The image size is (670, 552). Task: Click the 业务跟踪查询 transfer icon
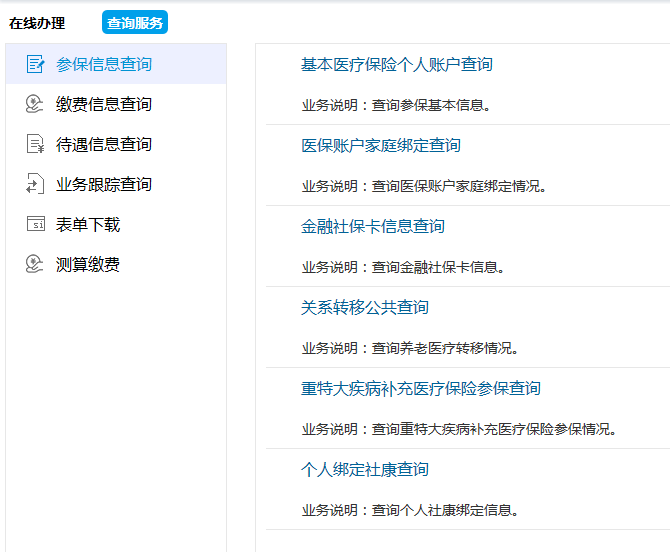pos(35,184)
